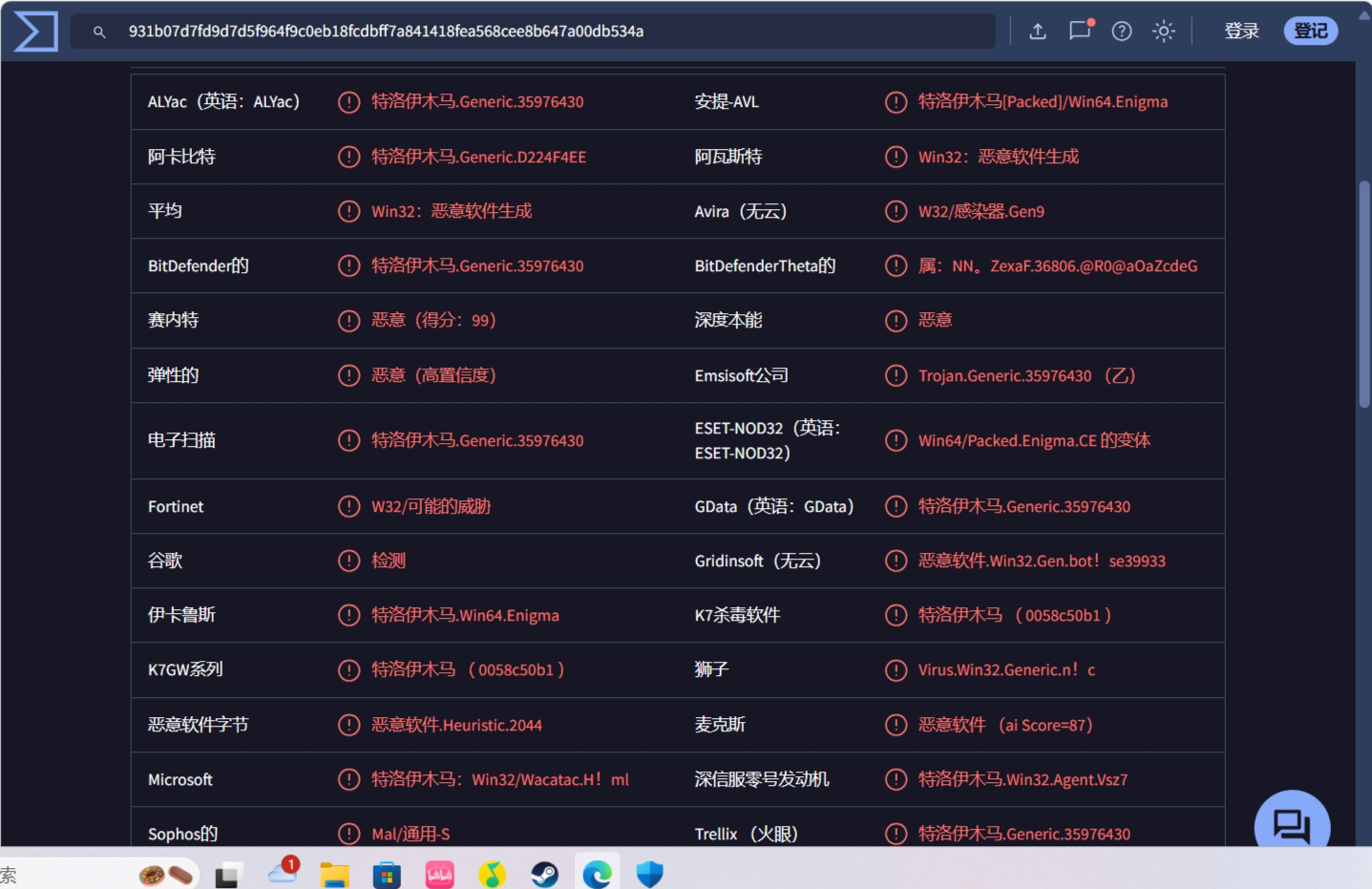Click the page vertical scrollbar
This screenshot has width=1372, height=889.
1364,294
